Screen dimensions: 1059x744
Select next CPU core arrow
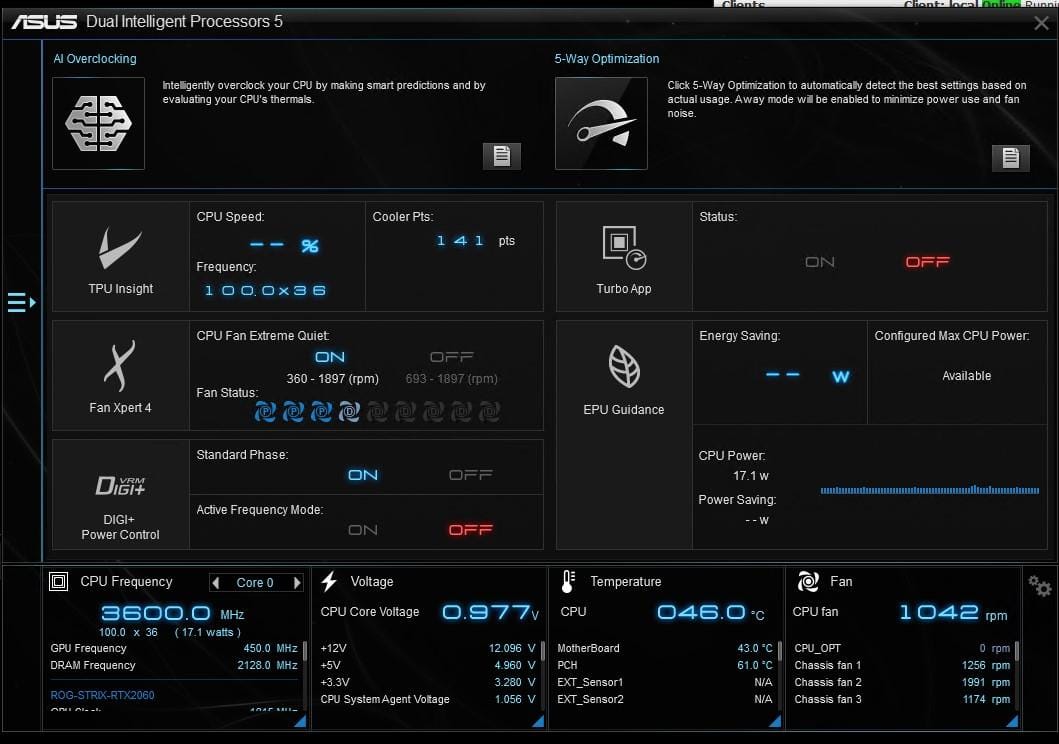(296, 583)
